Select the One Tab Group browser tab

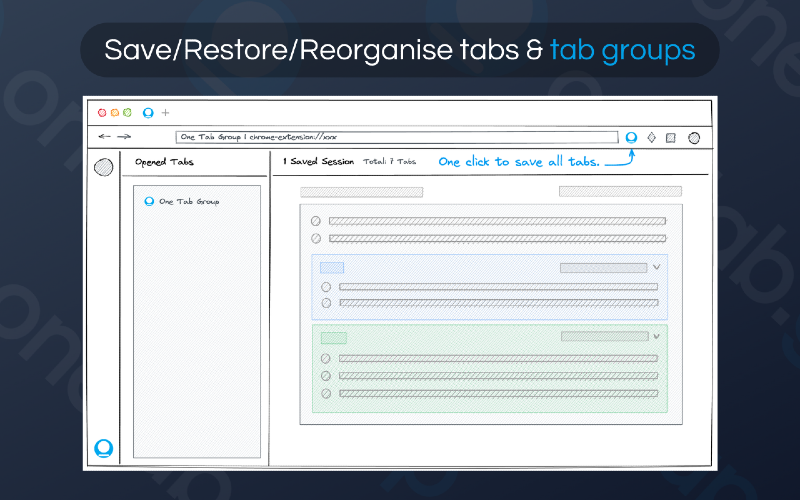coord(148,113)
